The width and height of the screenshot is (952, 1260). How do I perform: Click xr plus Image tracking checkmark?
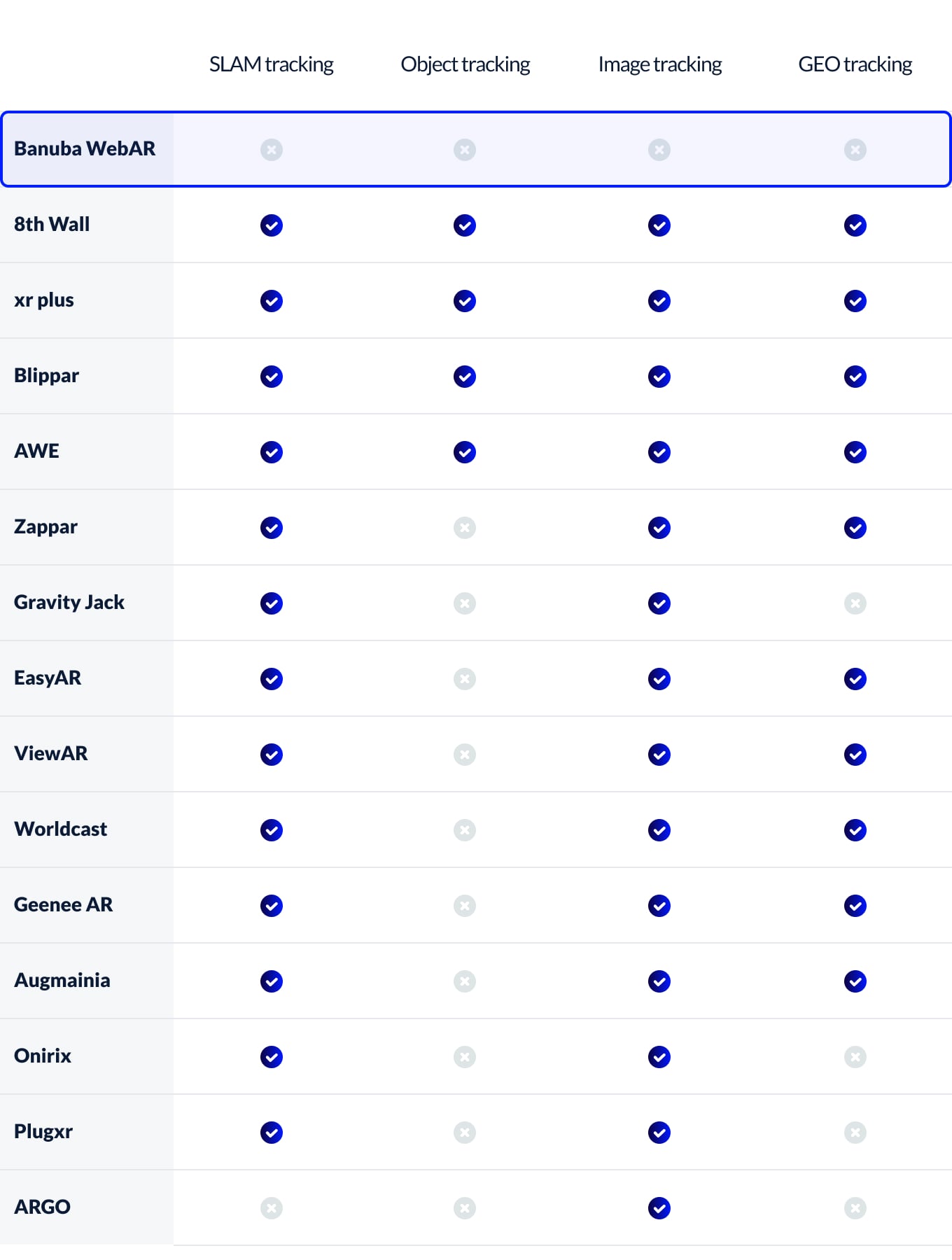pos(659,301)
